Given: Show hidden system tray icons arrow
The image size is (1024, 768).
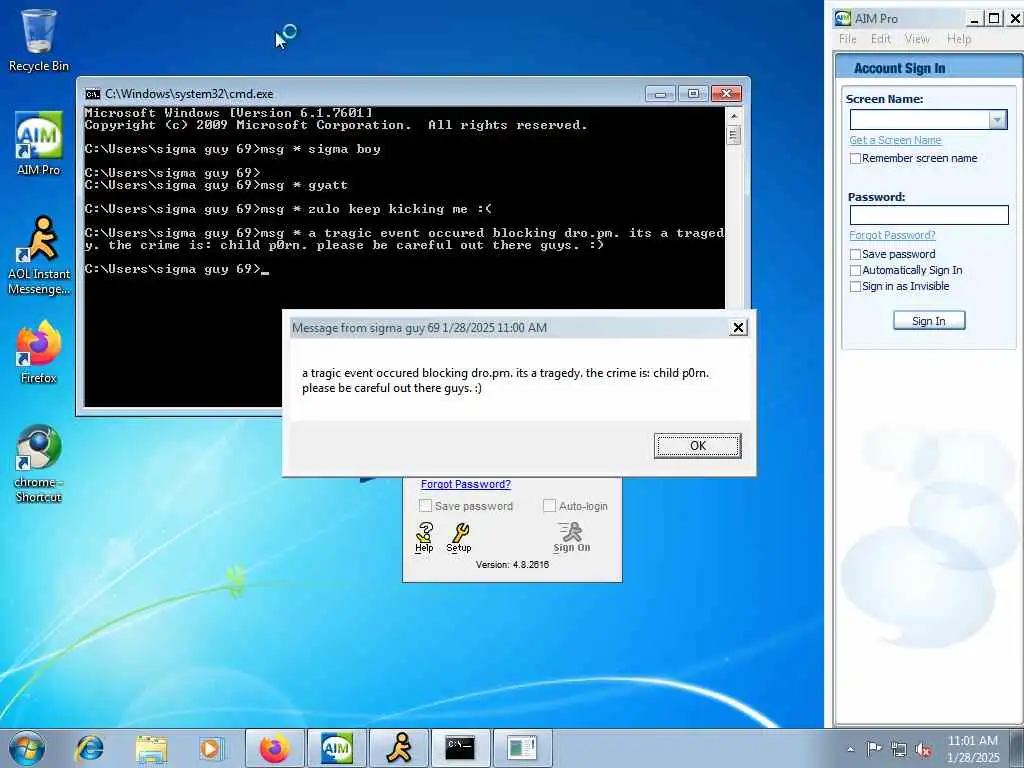Looking at the screenshot, I should [x=850, y=749].
